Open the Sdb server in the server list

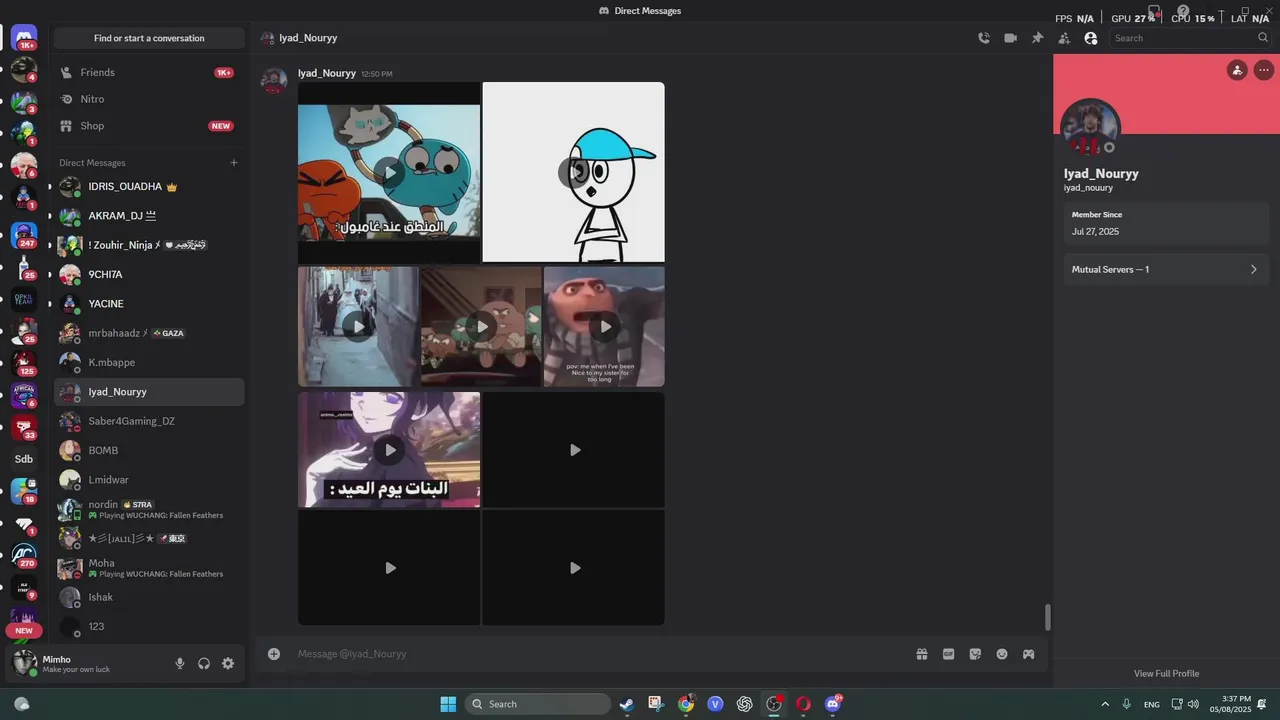click(24, 459)
